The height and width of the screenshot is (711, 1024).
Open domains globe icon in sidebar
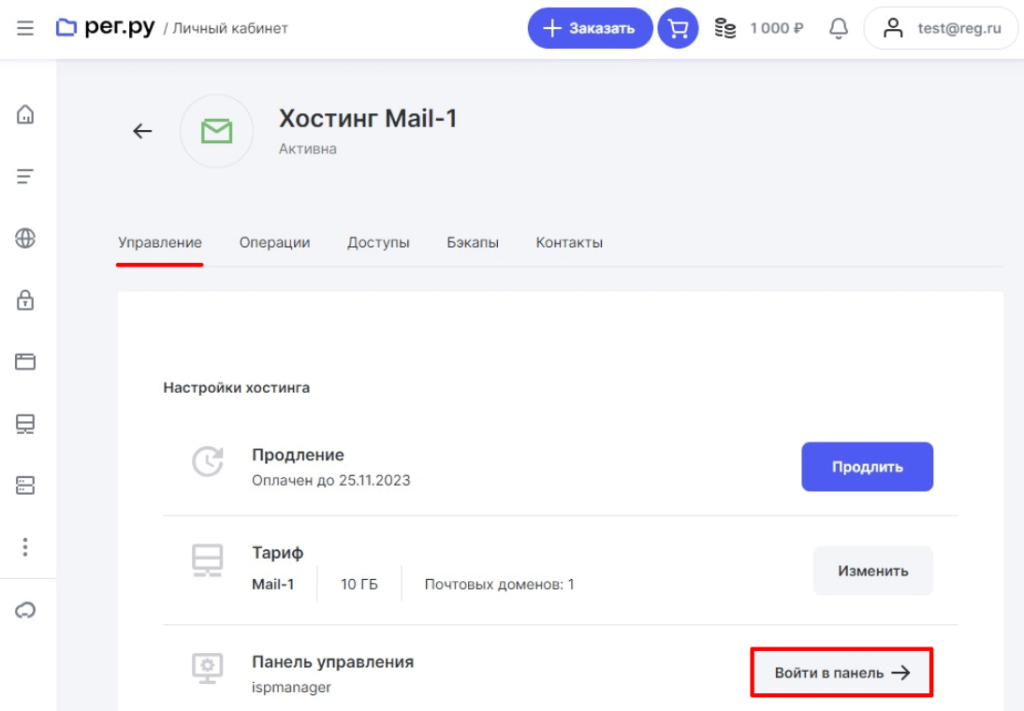click(25, 238)
